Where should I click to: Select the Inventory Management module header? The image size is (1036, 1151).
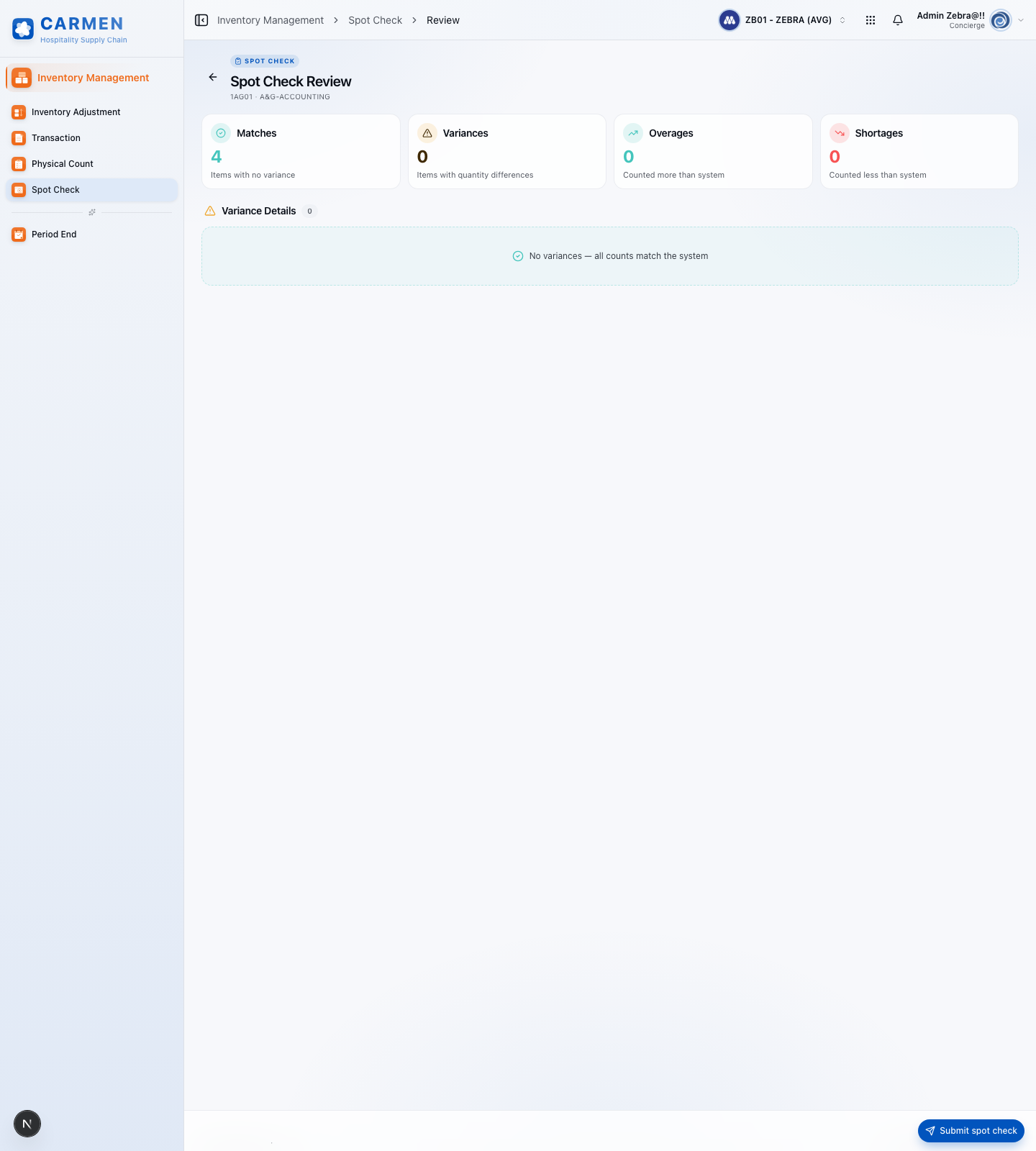coord(92,78)
